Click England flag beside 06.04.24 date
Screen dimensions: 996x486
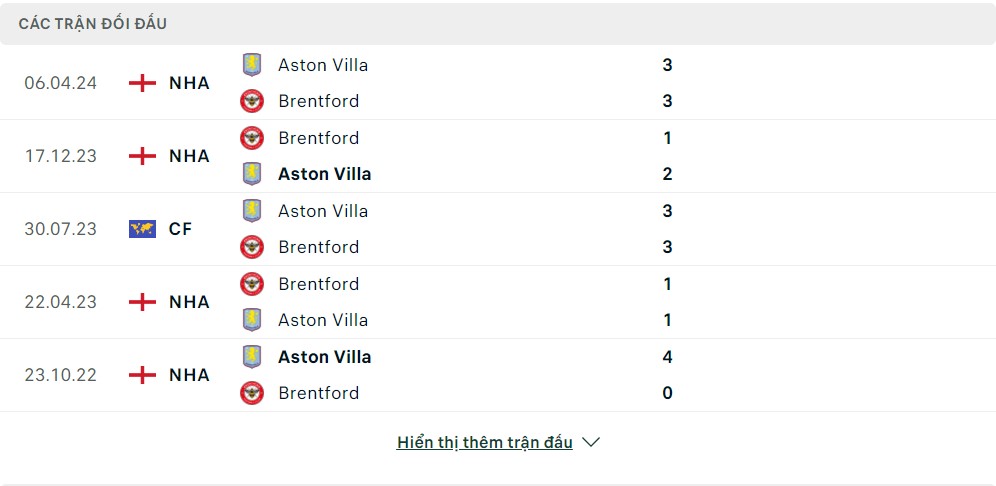[143, 83]
